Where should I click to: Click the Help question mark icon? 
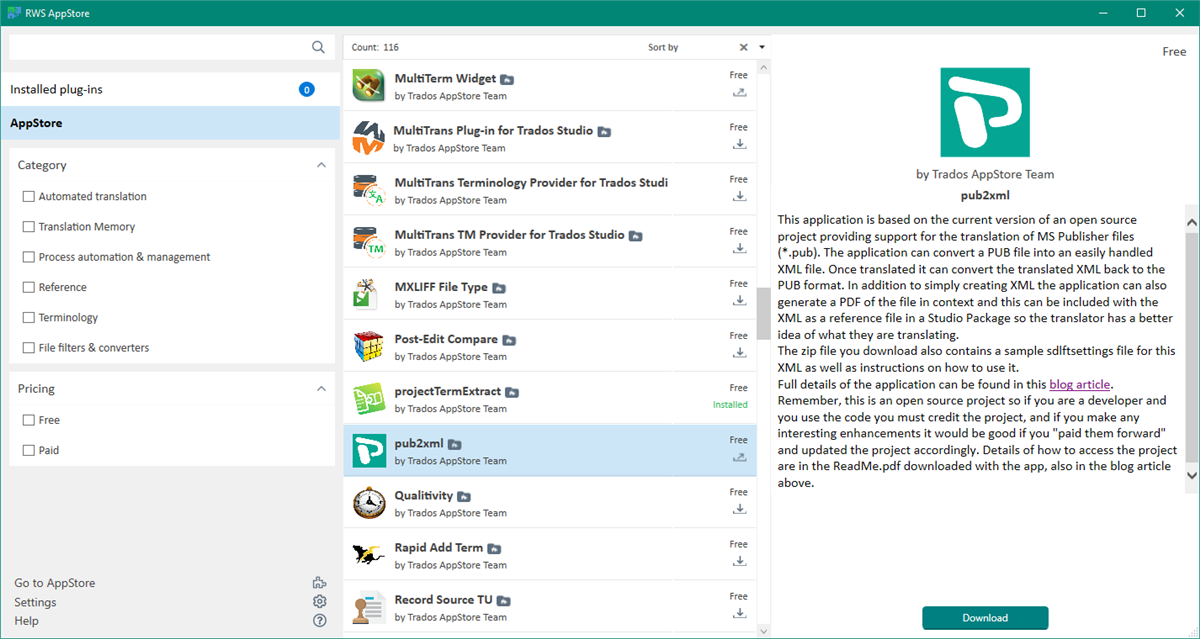pyautogui.click(x=319, y=621)
